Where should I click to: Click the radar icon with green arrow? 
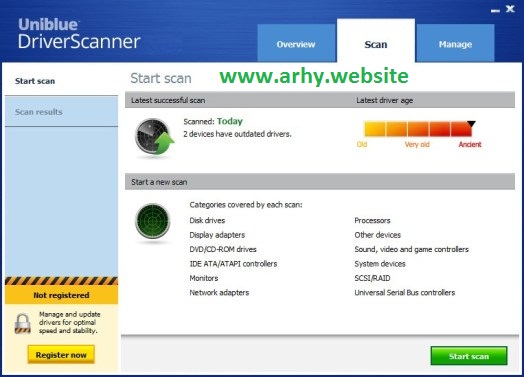[x=154, y=137]
